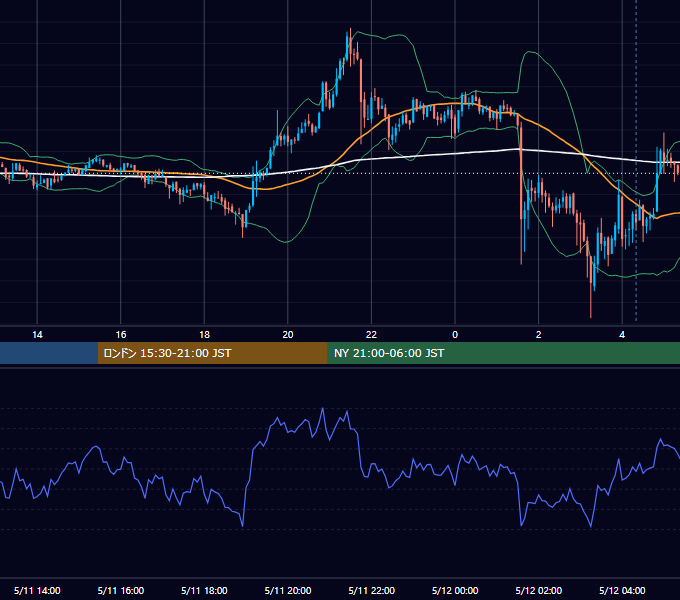Click the hour label 2 on price axis

(539, 335)
